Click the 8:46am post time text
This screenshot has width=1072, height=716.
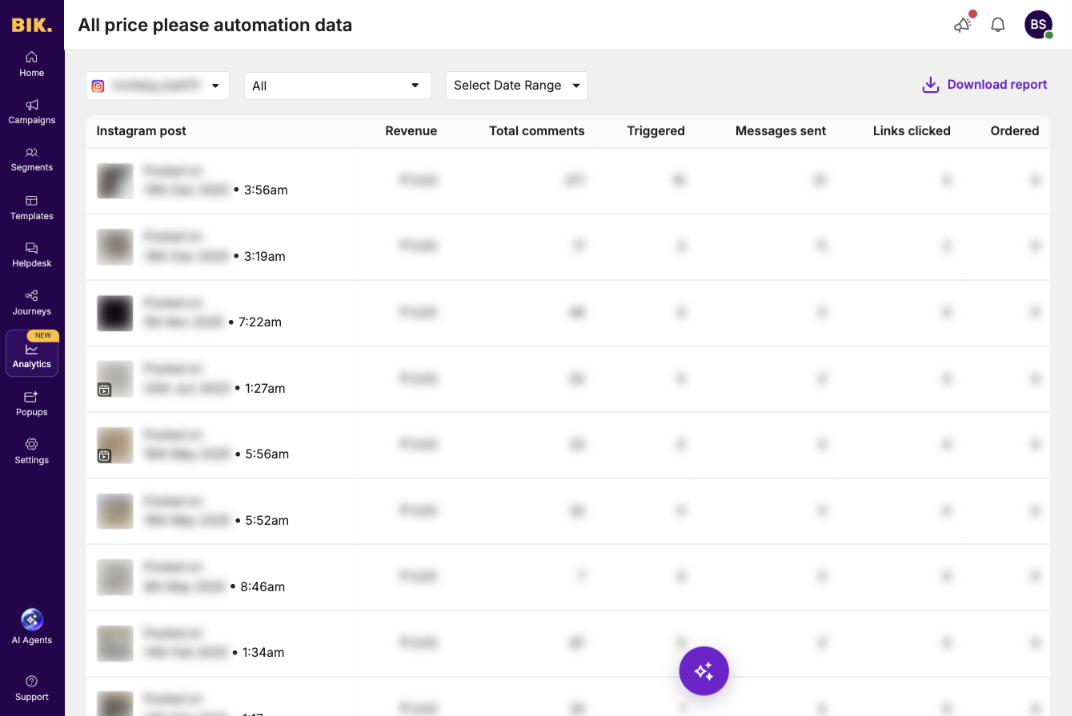263,587
